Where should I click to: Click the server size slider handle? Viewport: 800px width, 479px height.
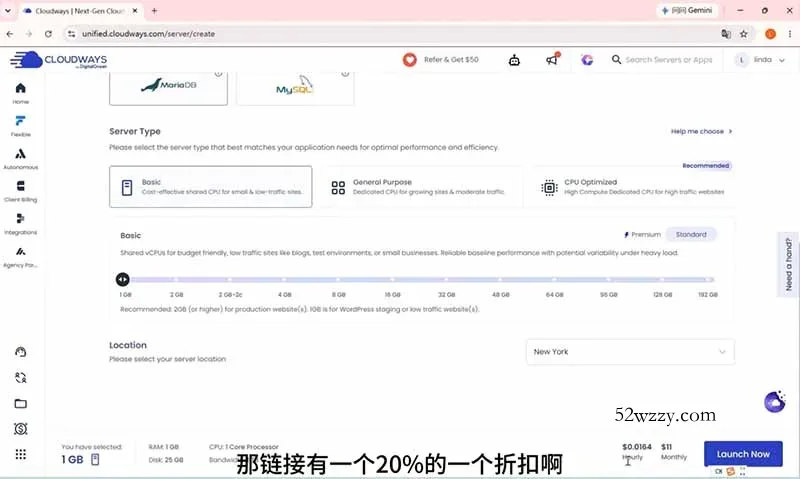coord(122,280)
